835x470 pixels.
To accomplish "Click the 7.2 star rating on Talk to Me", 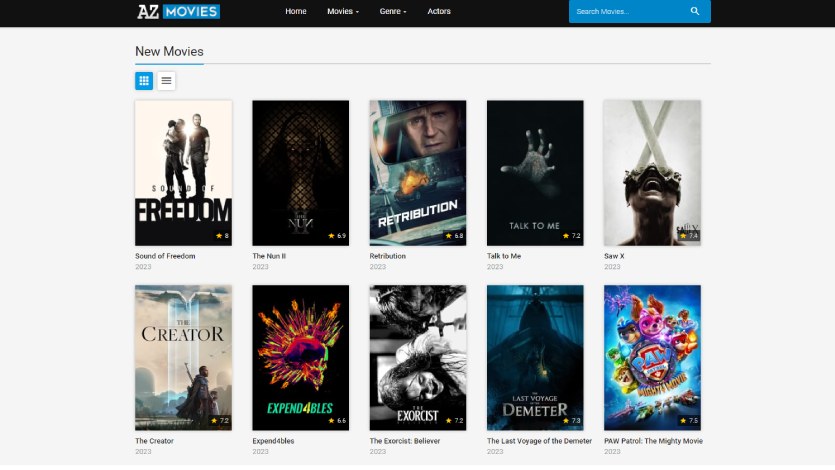I will [571, 236].
